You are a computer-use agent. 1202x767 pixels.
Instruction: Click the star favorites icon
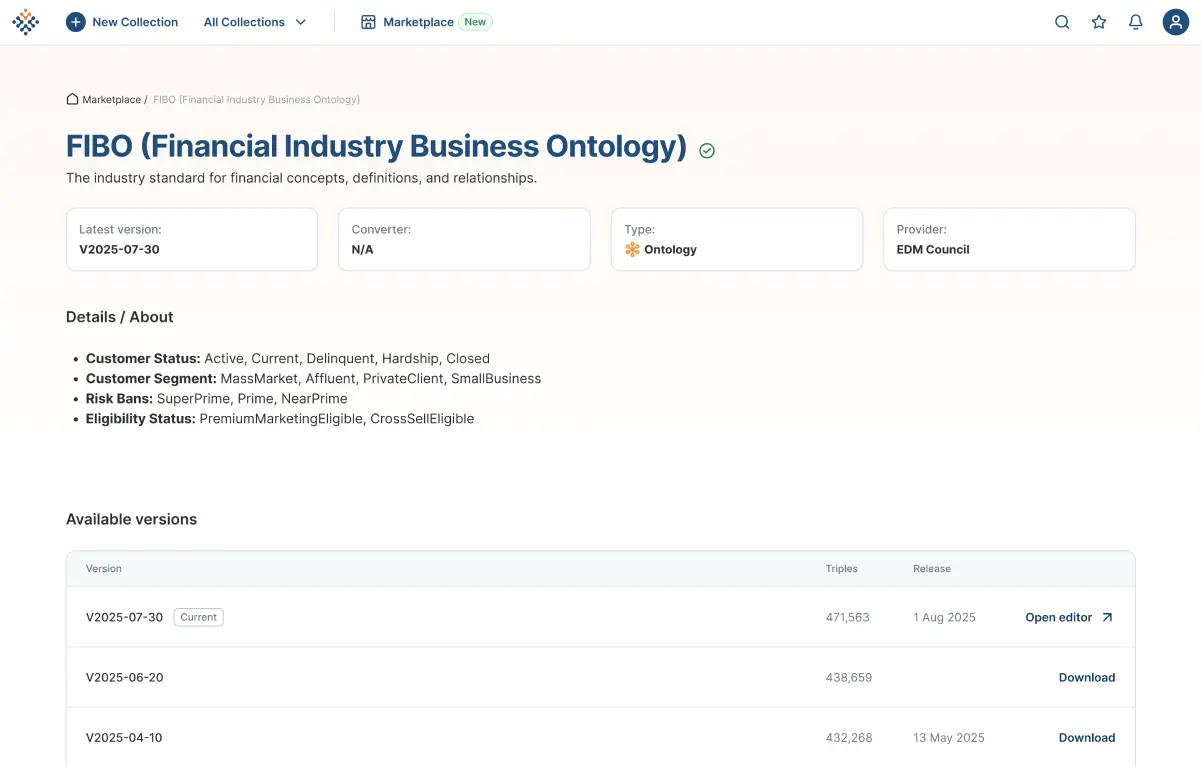click(x=1099, y=22)
